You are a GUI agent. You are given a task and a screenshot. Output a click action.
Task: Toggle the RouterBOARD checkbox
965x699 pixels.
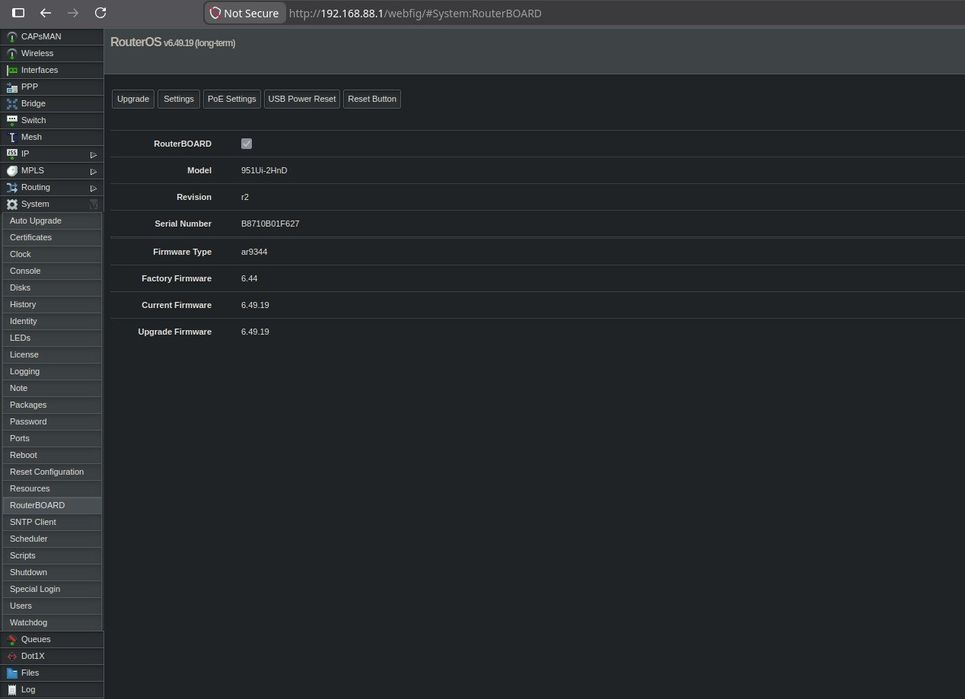[x=246, y=144]
